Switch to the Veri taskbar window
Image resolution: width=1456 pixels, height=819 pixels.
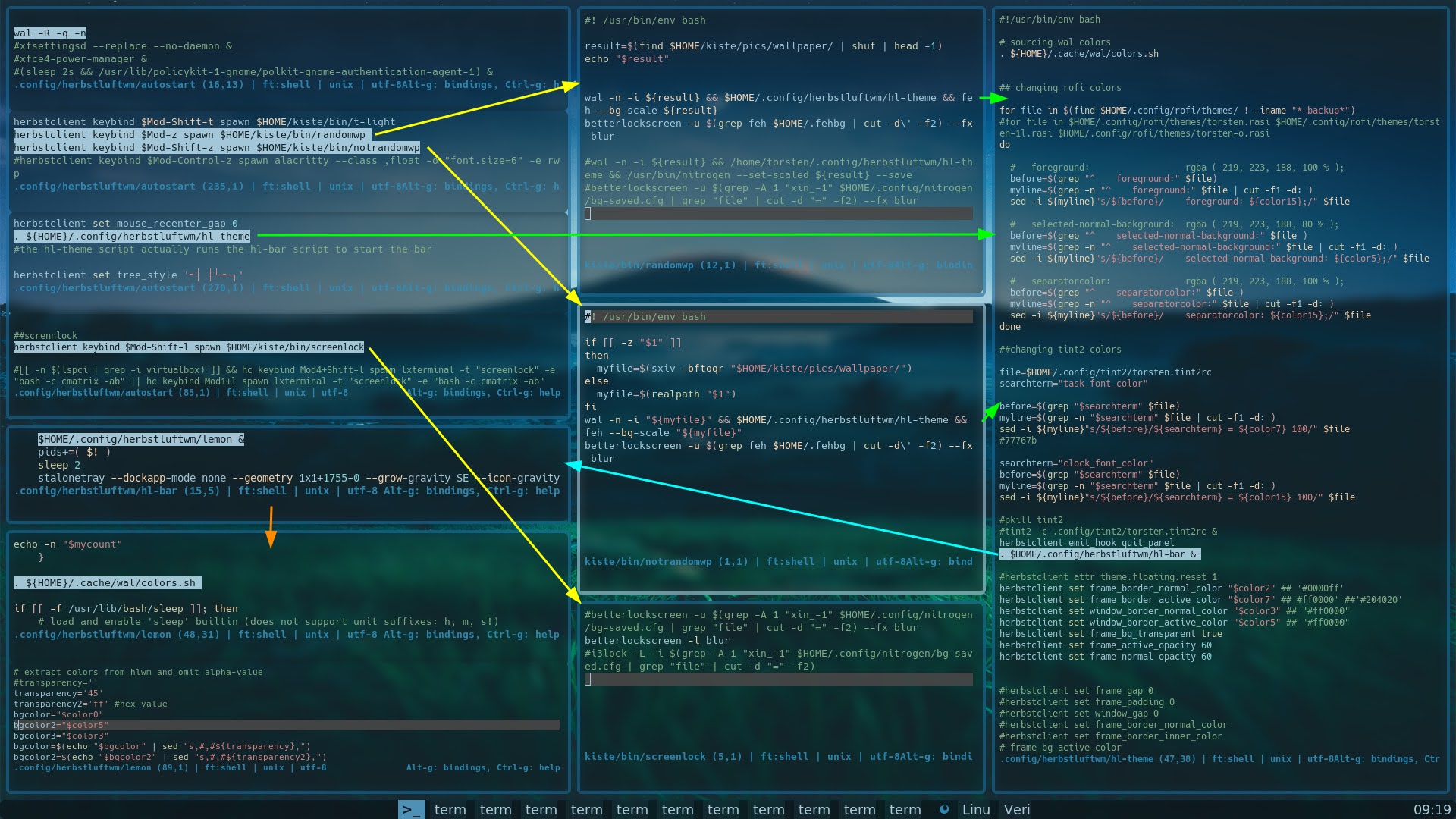(1017, 809)
